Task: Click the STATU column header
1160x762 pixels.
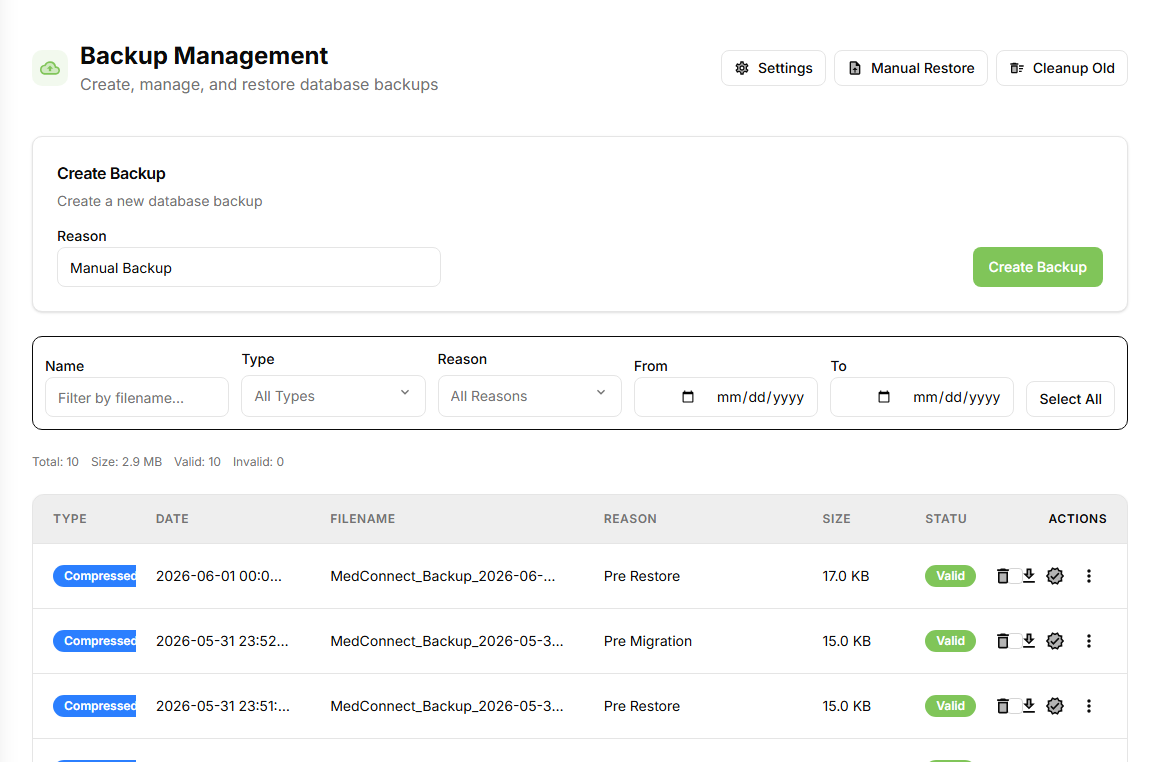Action: [945, 519]
